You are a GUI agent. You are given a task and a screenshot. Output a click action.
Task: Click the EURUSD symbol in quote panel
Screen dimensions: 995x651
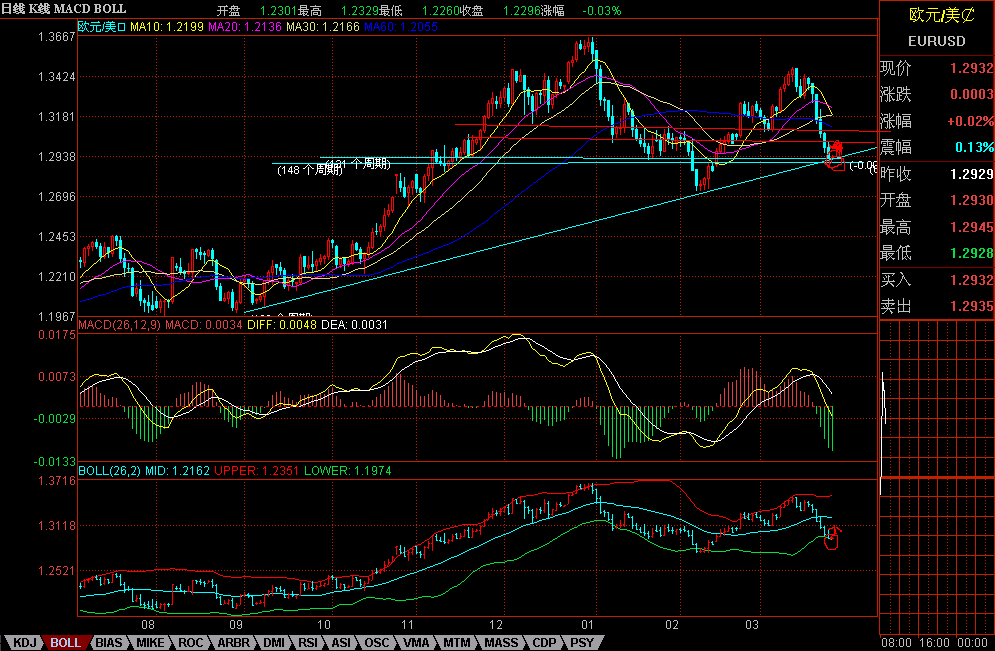point(937,41)
